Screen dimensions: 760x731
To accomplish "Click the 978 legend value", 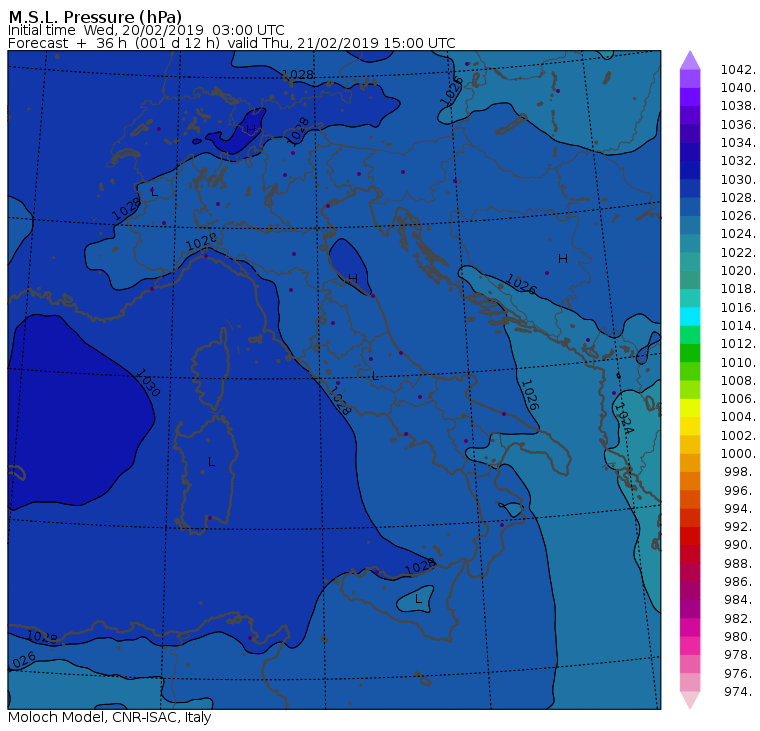I will [x=740, y=654].
